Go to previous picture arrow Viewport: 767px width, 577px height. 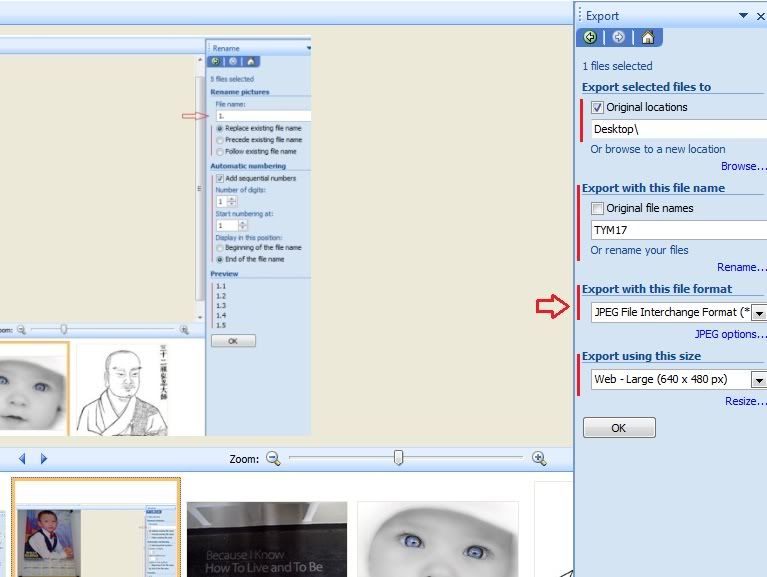[22, 458]
